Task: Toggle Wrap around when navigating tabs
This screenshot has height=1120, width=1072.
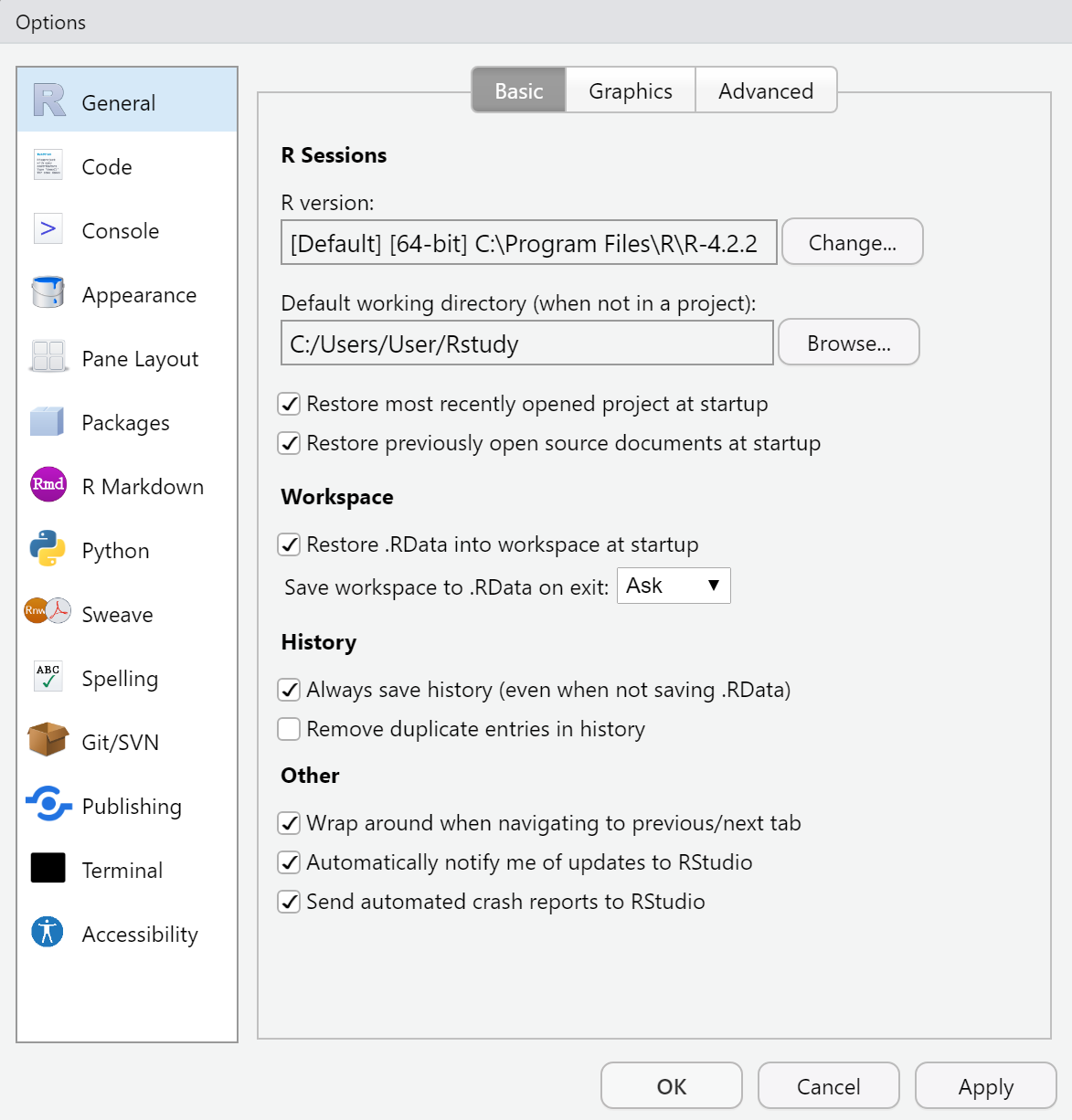Action: coord(289,823)
